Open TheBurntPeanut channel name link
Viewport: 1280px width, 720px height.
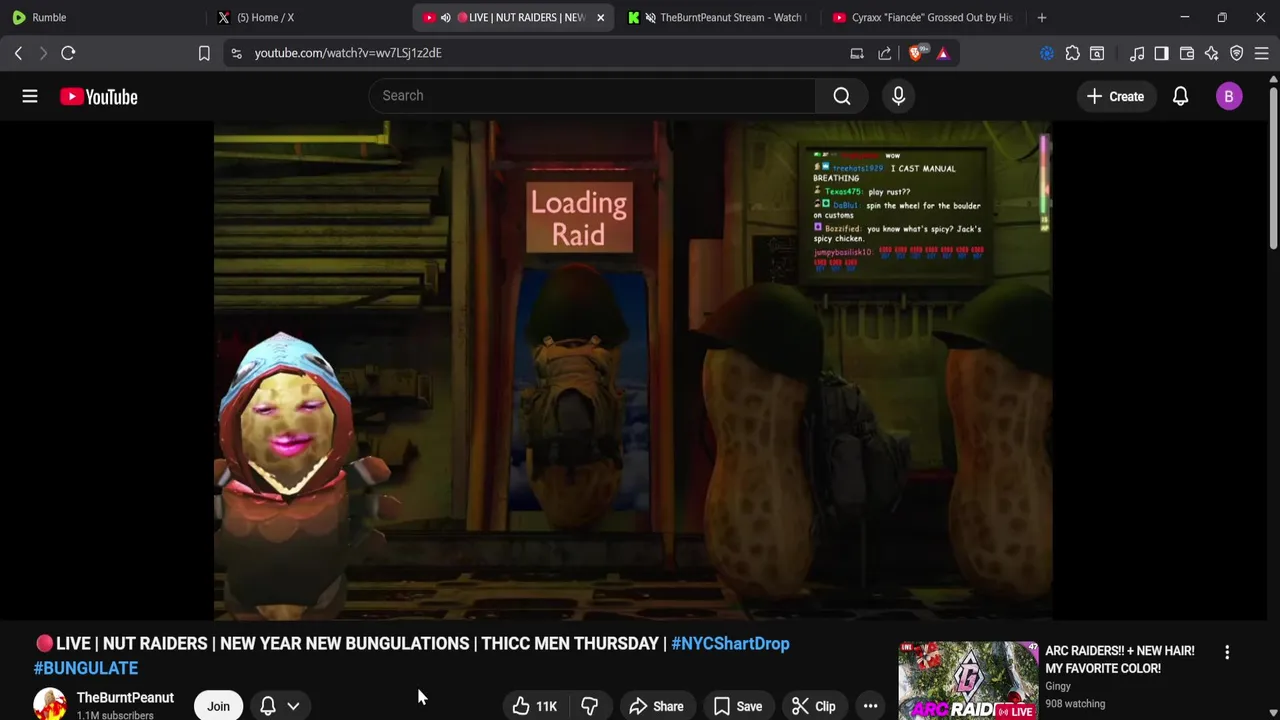[125, 698]
